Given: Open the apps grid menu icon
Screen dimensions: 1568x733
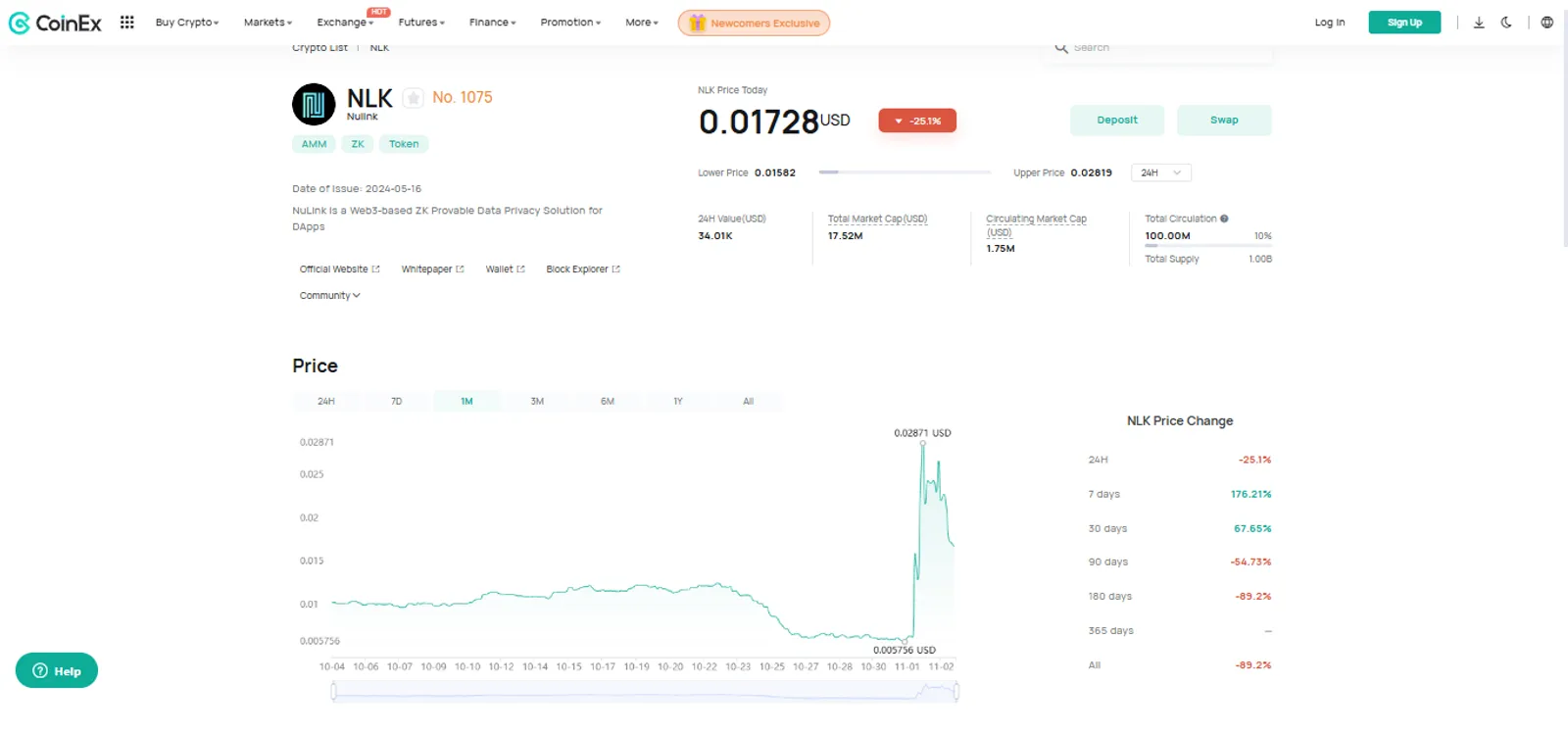Looking at the screenshot, I should 126,23.
